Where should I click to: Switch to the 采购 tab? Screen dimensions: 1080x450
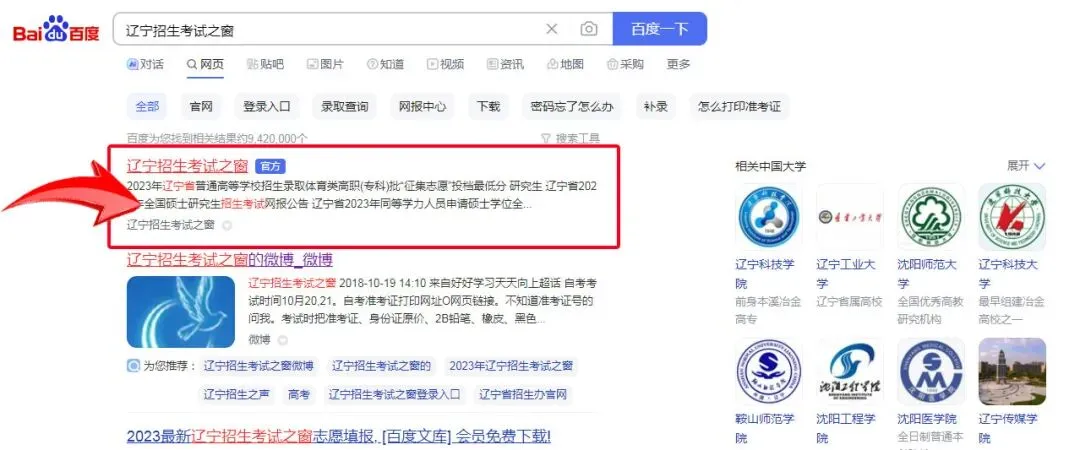(x=625, y=64)
